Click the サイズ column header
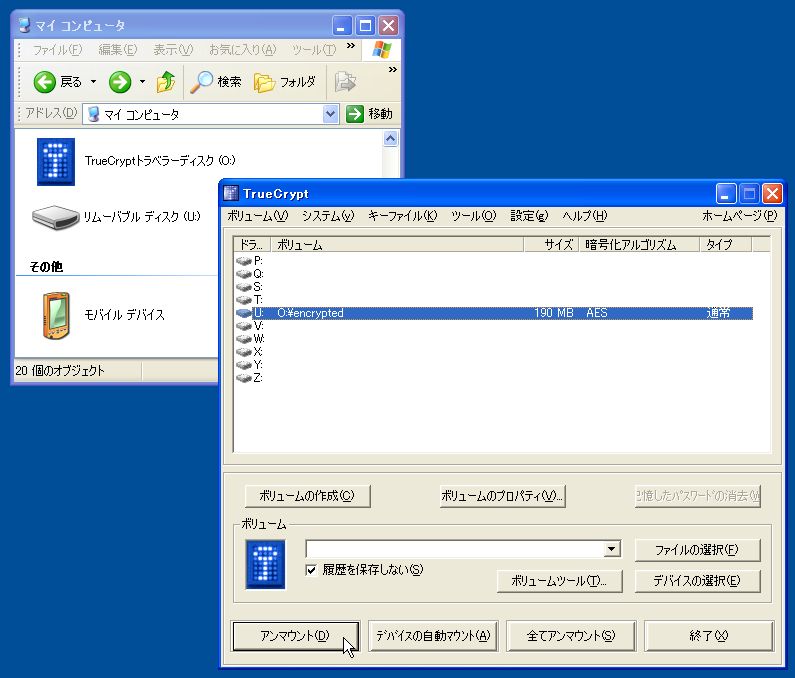This screenshot has height=678, width=795. [x=551, y=245]
